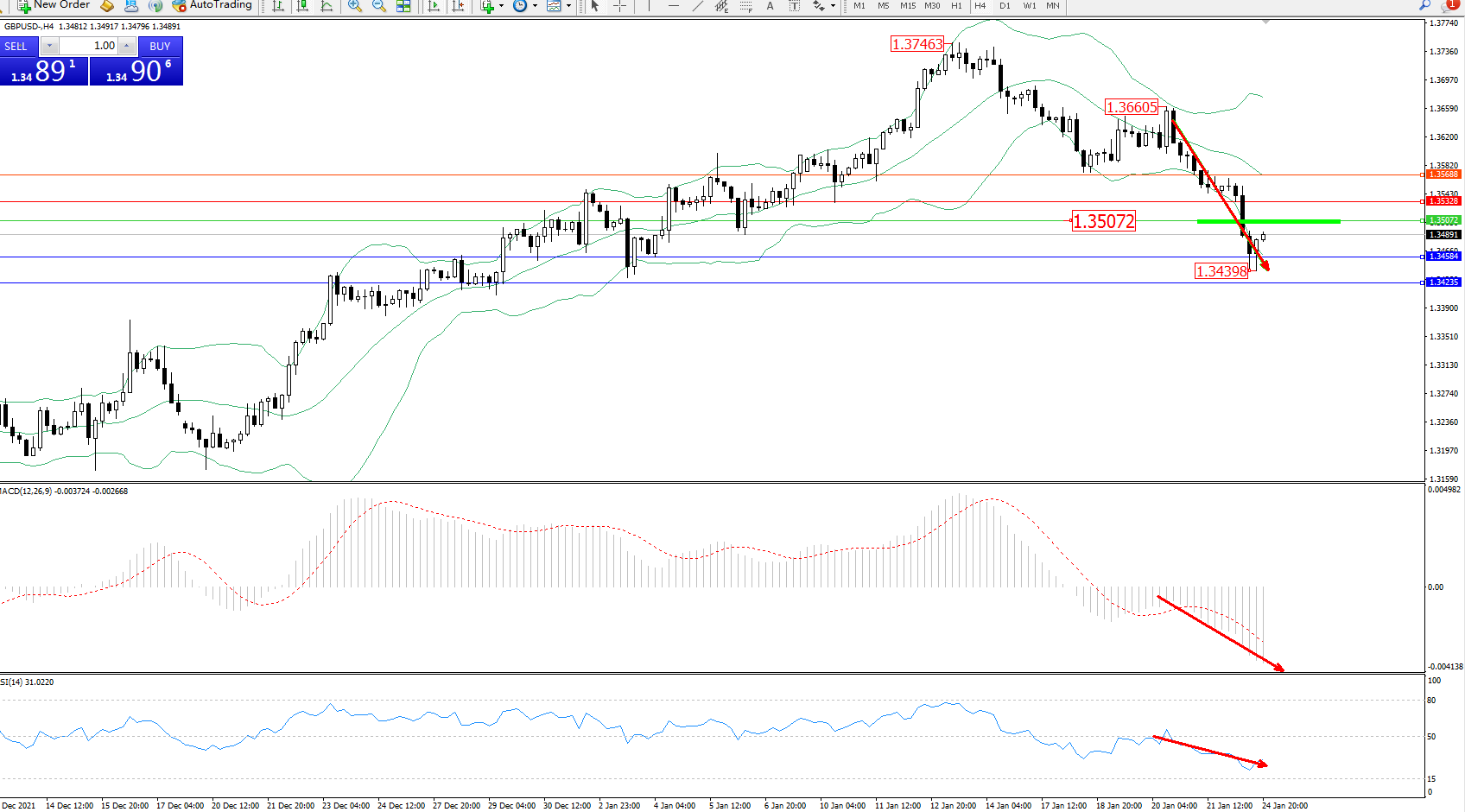Screen dimensions: 1465x812
Task: Click the search magnifier icon
Action: coord(1424,5)
